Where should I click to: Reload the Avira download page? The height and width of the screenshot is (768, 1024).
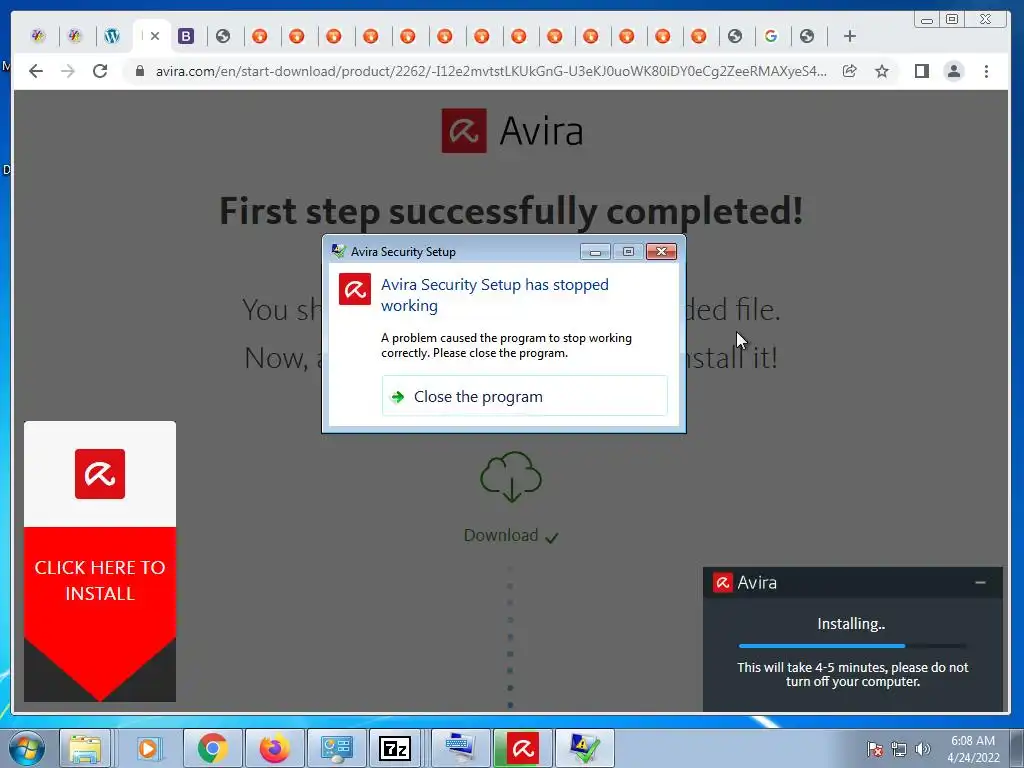100,71
